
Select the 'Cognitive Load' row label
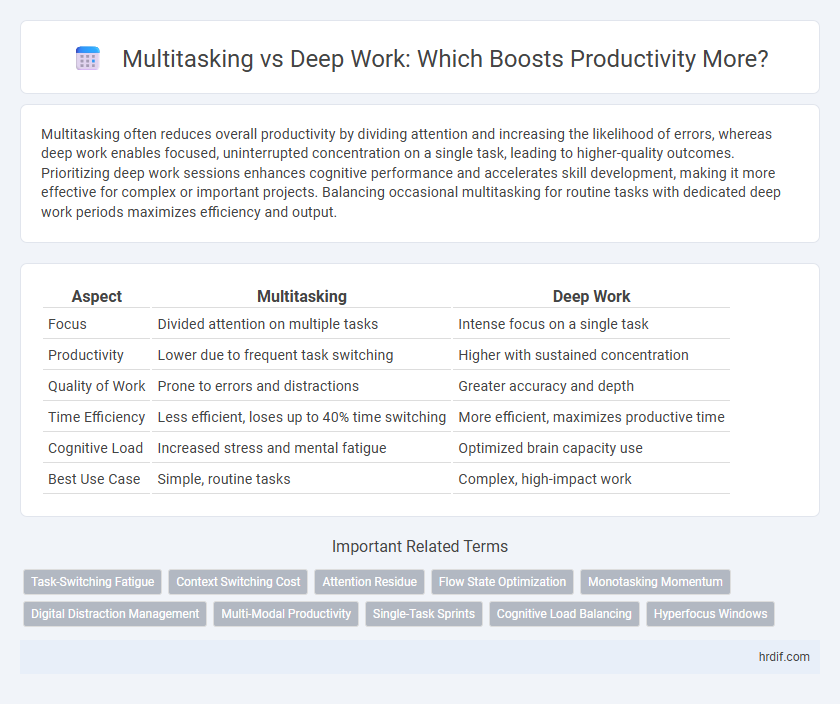tap(95, 448)
